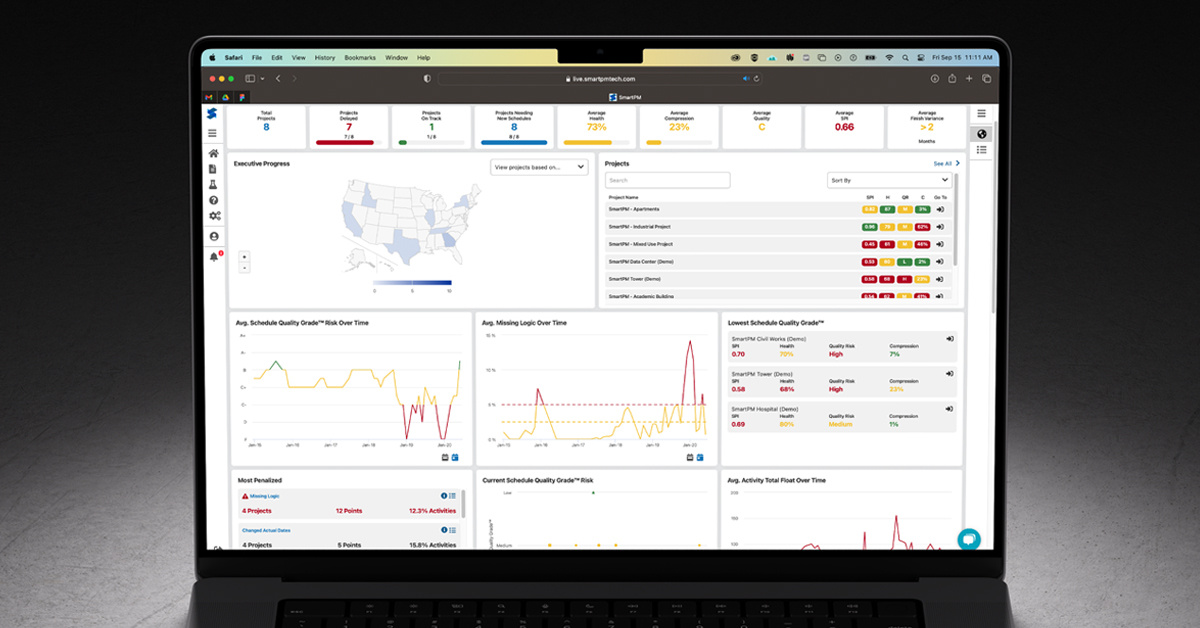1200x628 pixels.
Task: Open the settings gears icon in sidebar
Action: pos(214,216)
